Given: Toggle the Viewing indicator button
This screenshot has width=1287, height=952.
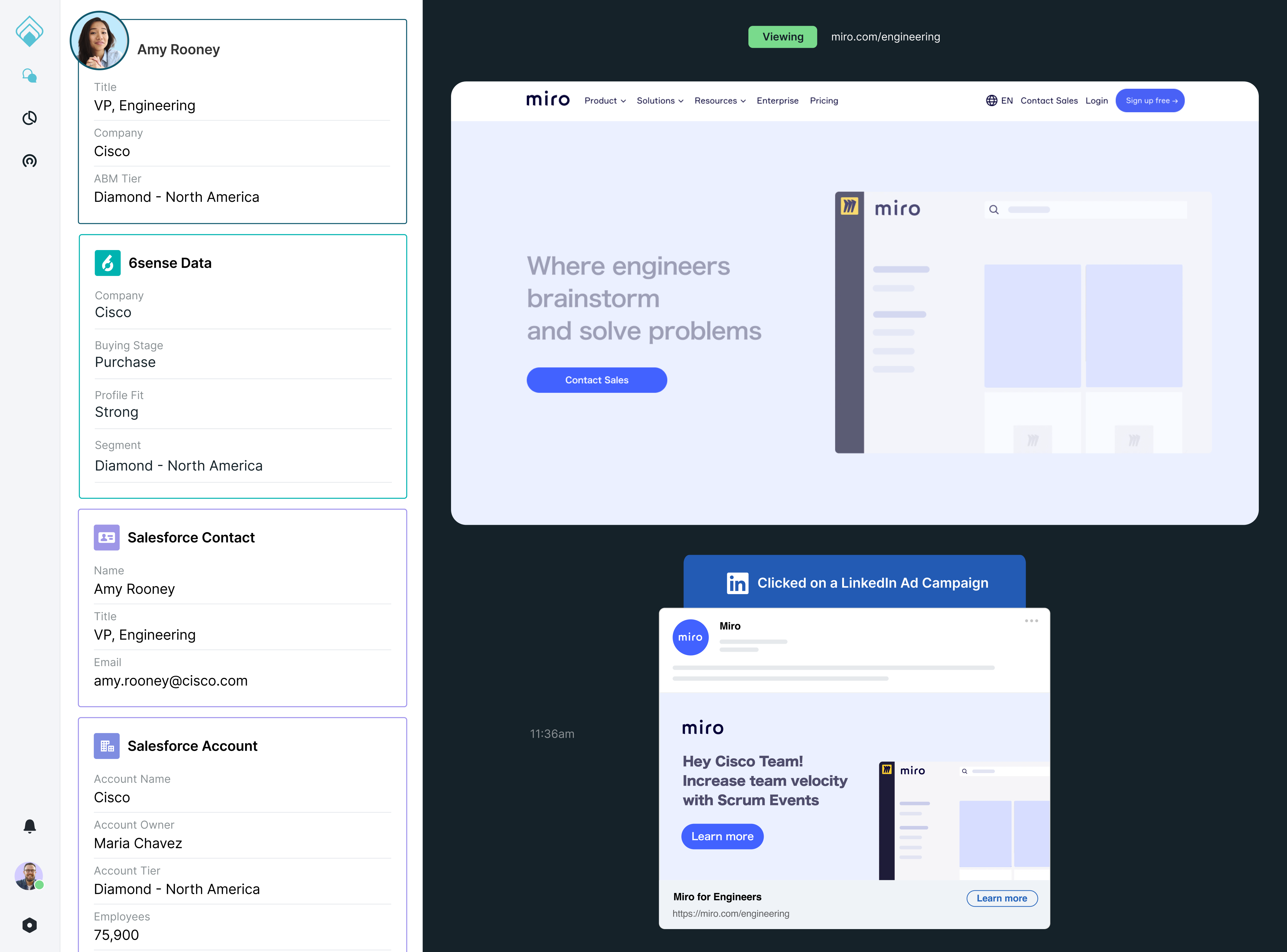Looking at the screenshot, I should point(783,37).
